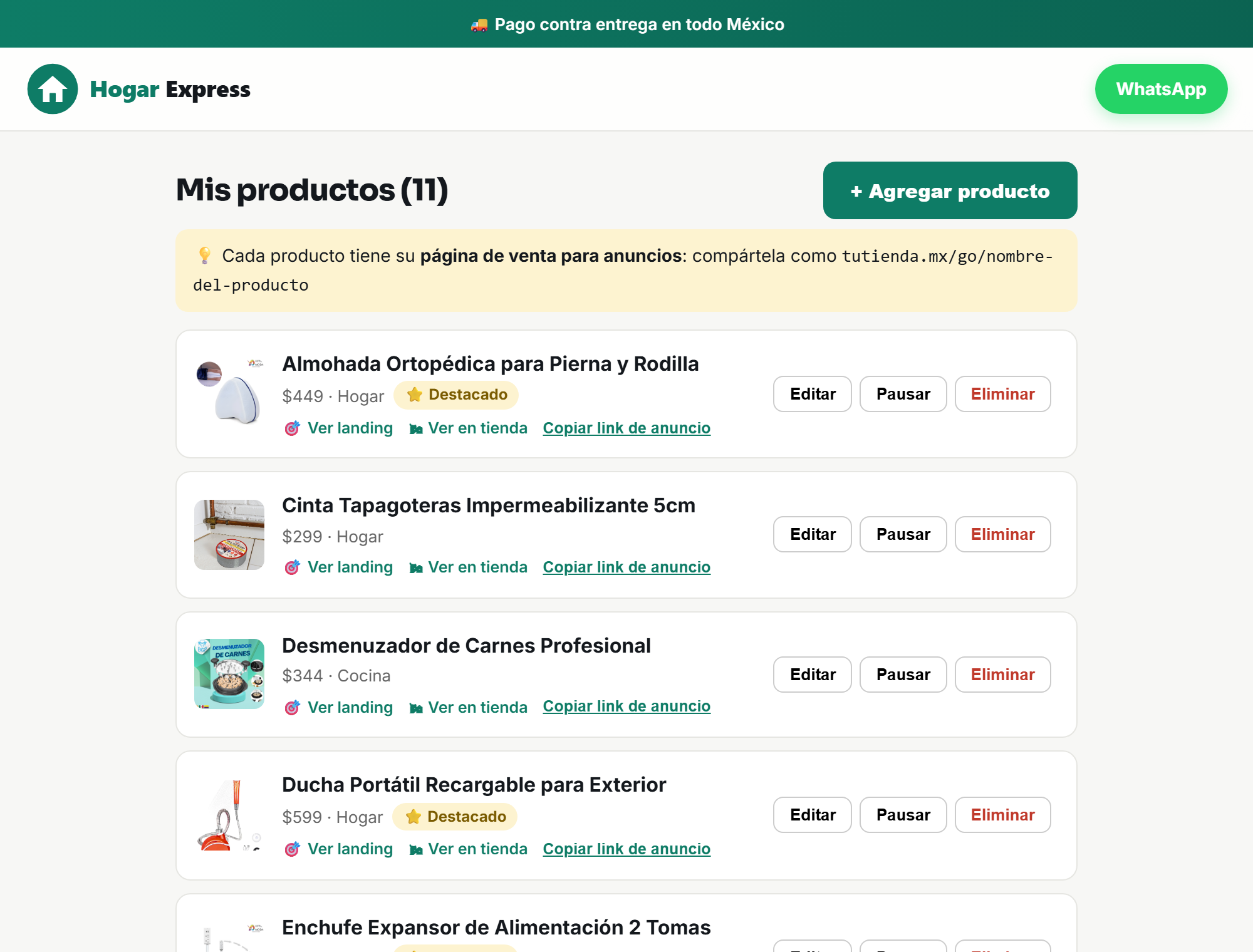Edit the Desmenuzador de Carnes product
The image size is (1253, 952).
click(x=813, y=675)
